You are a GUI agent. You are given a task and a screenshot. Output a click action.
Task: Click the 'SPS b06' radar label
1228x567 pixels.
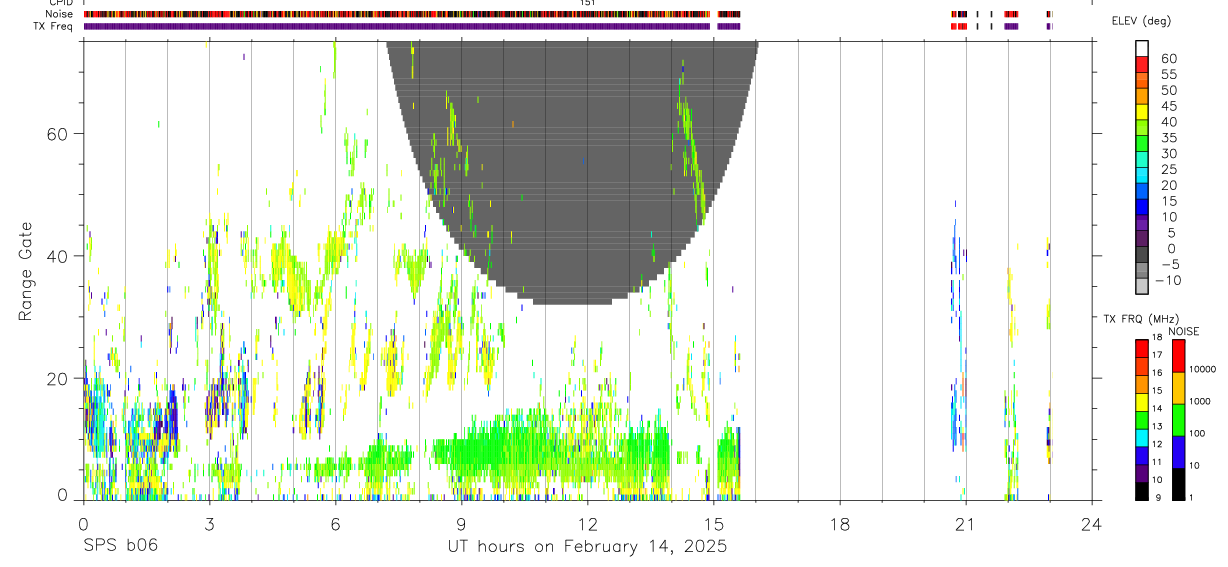tap(119, 546)
